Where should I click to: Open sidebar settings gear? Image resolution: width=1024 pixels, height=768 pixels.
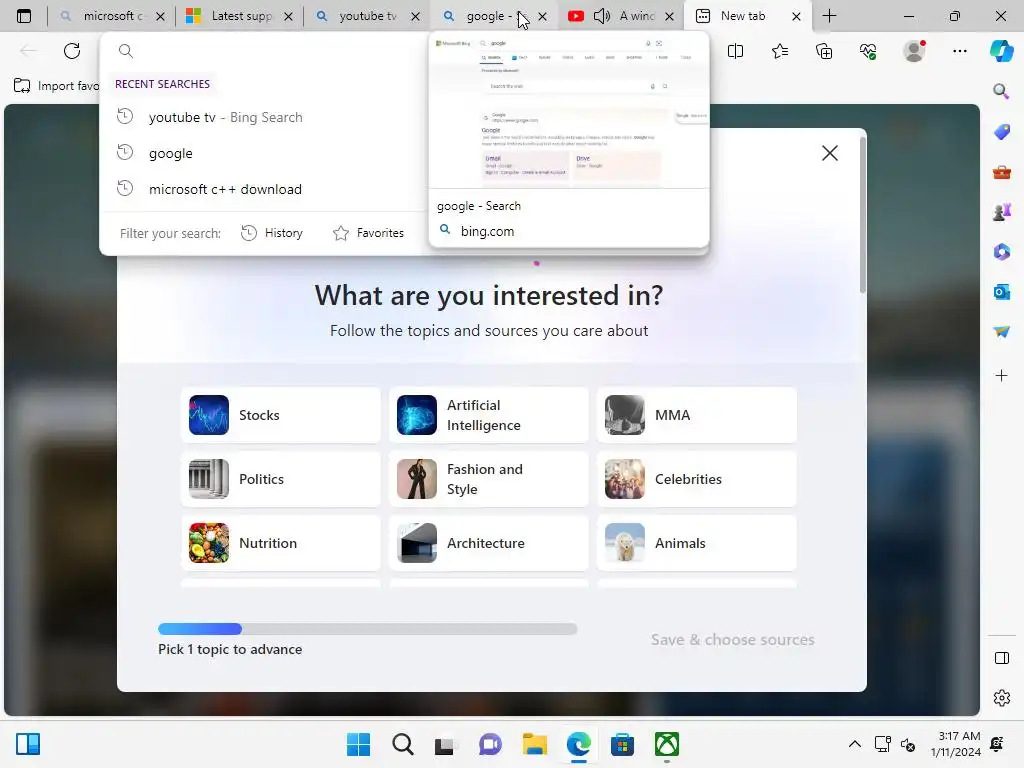(1001, 698)
